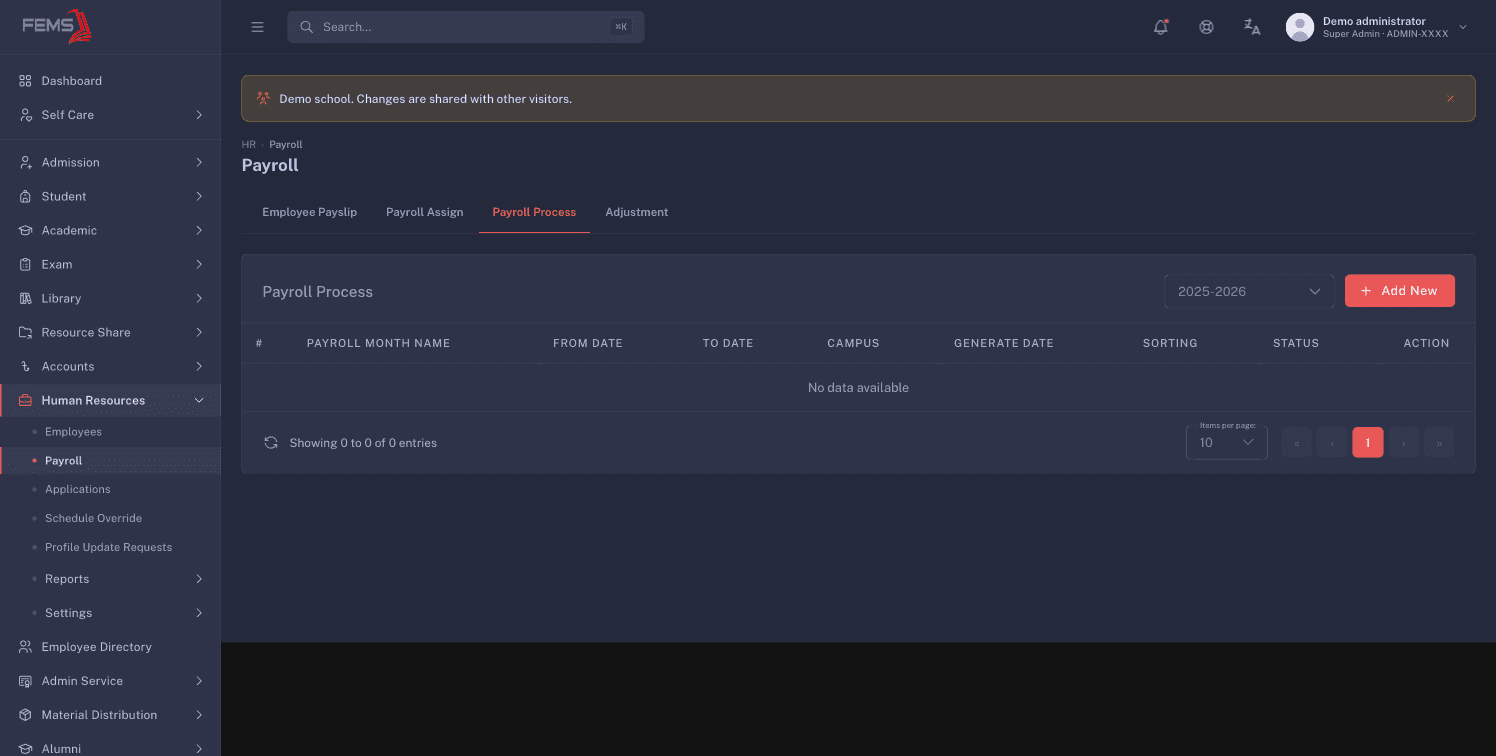Click the Human Resources briefcase icon
This screenshot has width=1496, height=756.
[26, 401]
